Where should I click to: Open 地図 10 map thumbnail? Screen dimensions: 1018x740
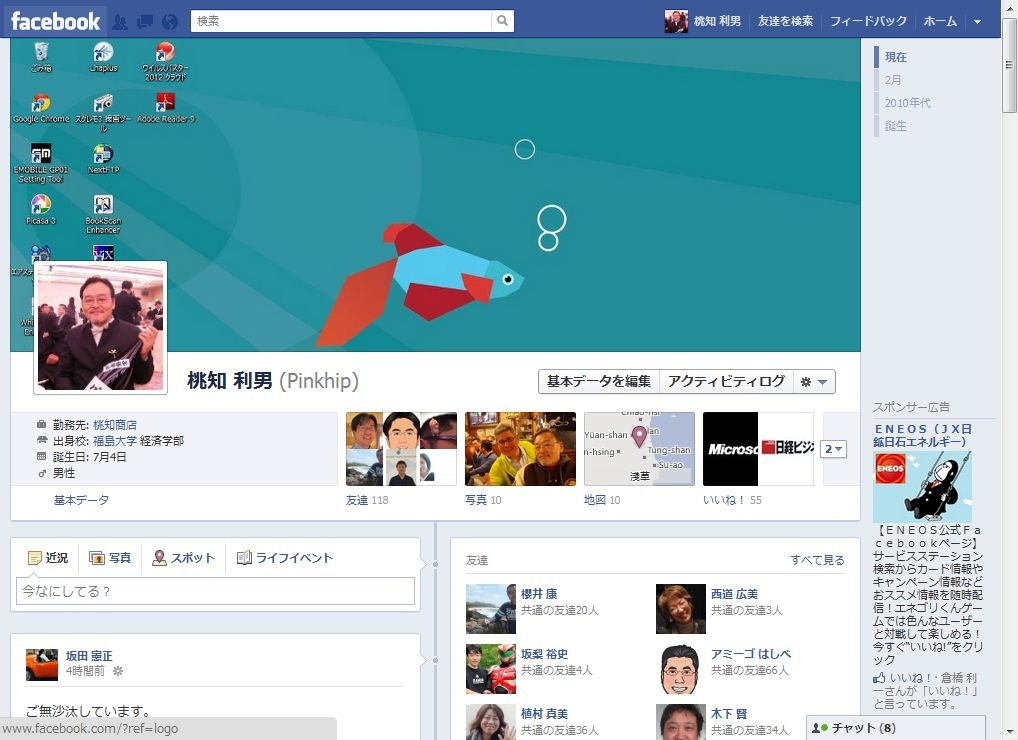(x=639, y=449)
